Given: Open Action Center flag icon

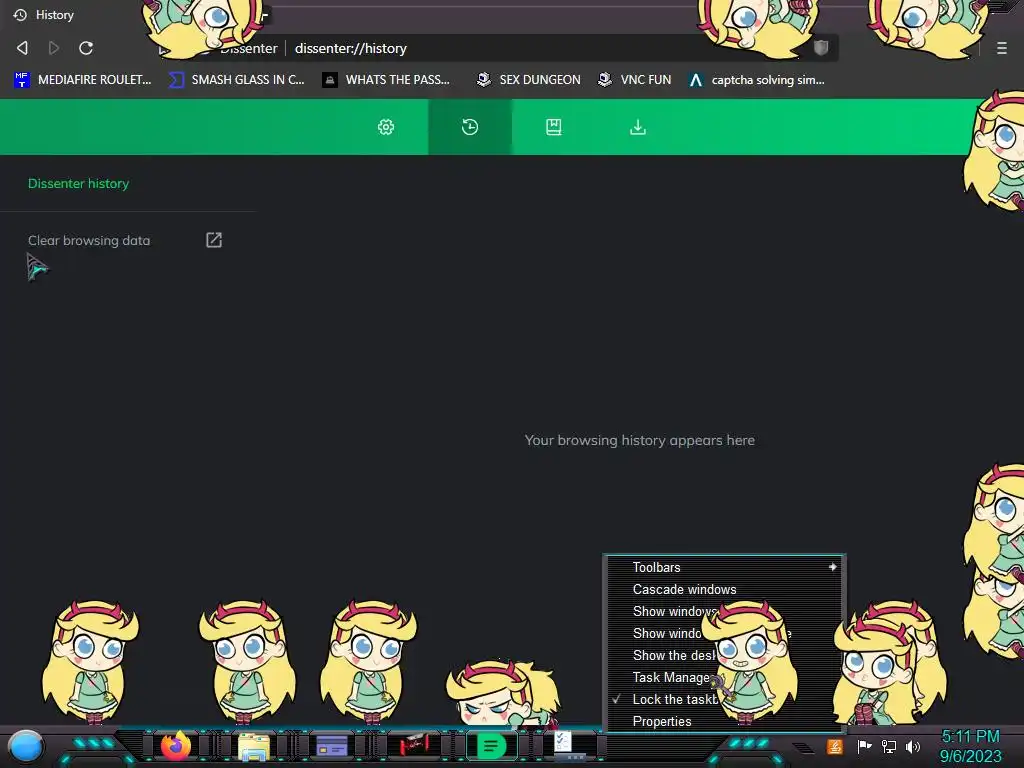Looking at the screenshot, I should pyautogui.click(x=864, y=746).
